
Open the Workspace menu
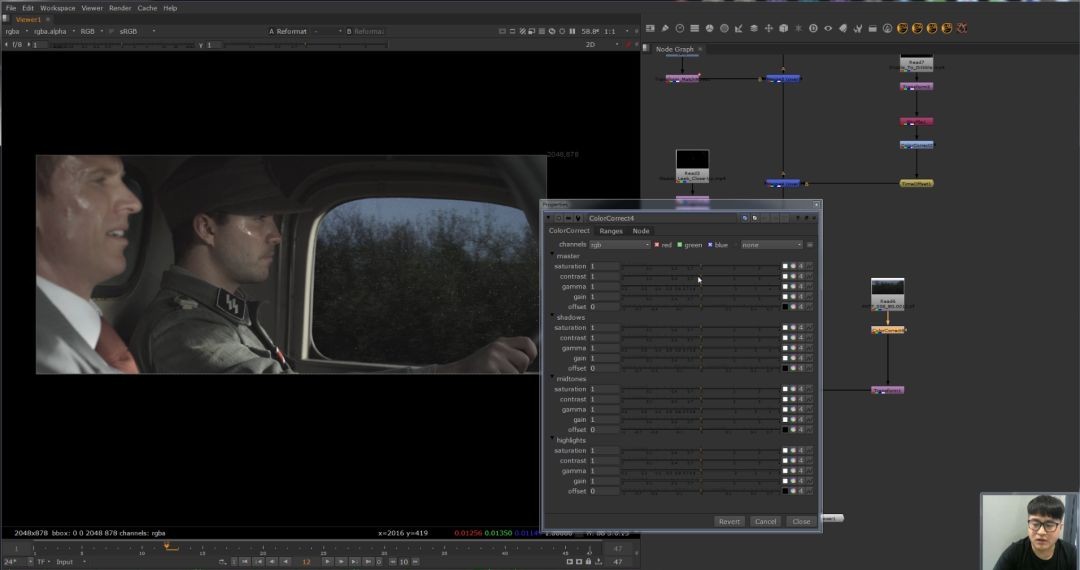tap(58, 8)
